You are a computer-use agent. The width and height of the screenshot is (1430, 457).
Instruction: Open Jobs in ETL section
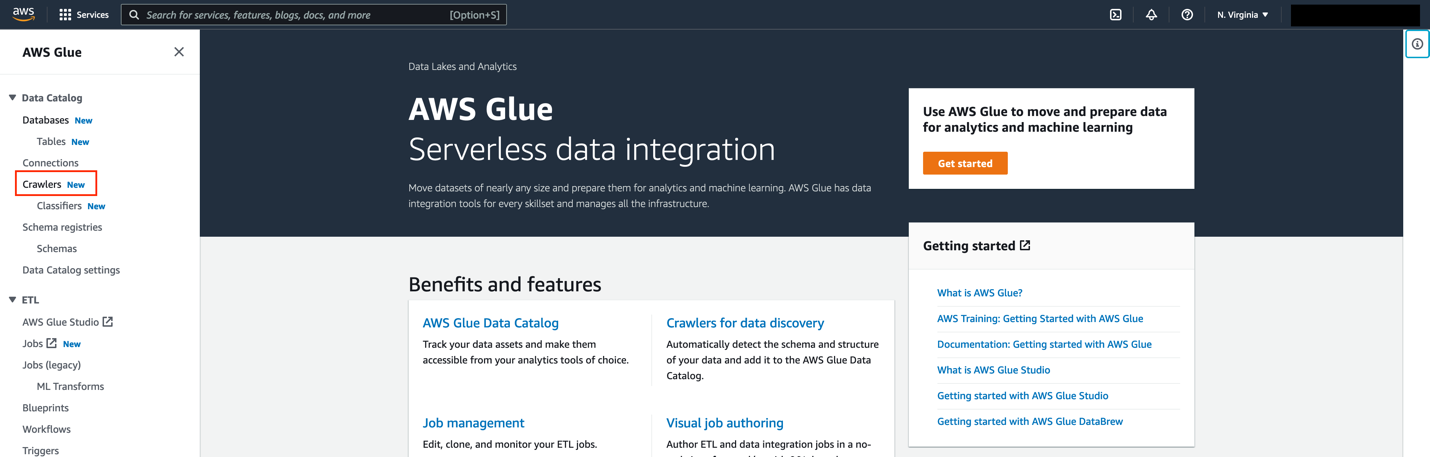32,344
